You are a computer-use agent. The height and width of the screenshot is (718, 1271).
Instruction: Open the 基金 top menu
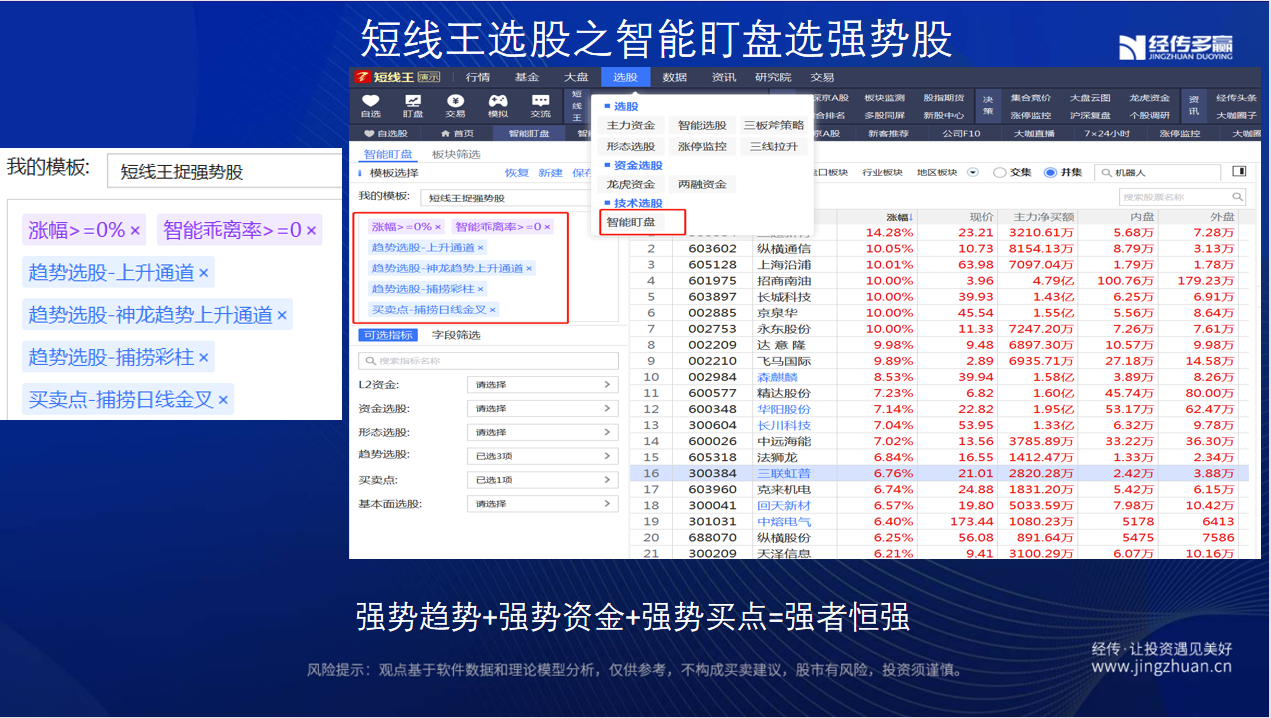[527, 77]
